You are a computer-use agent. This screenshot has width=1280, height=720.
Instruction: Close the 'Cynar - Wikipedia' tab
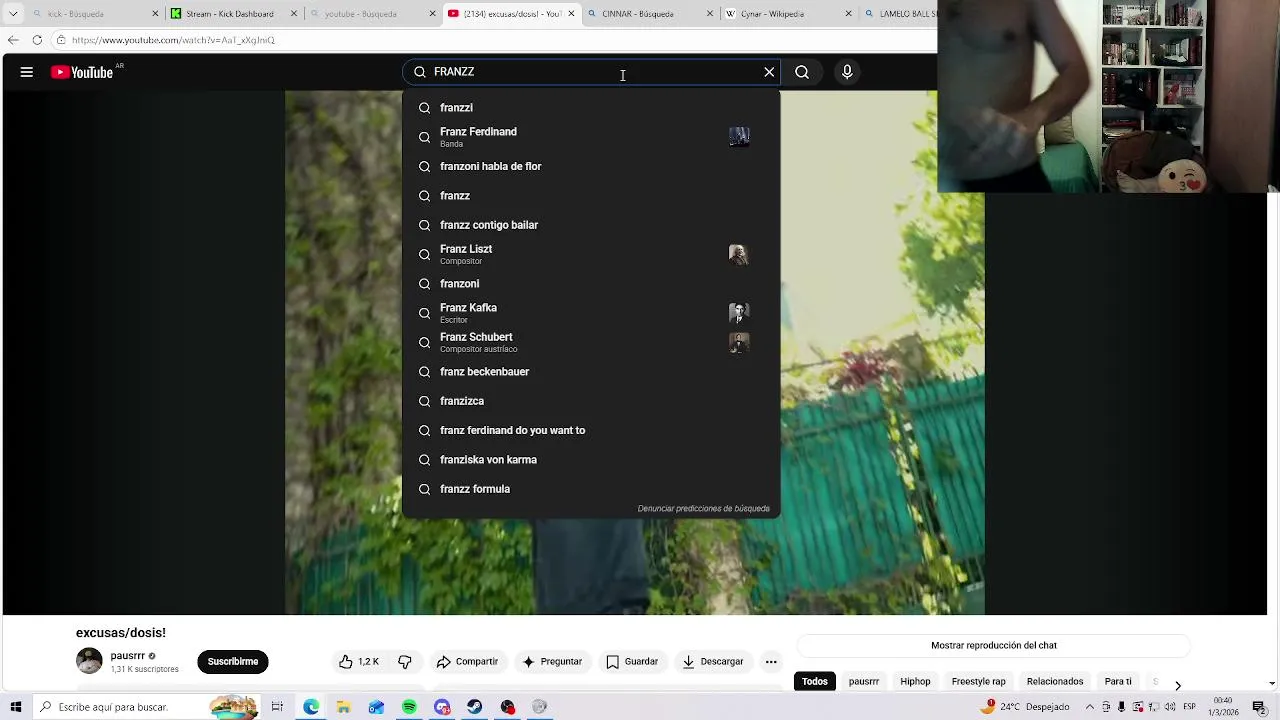pyautogui.click(x=848, y=14)
